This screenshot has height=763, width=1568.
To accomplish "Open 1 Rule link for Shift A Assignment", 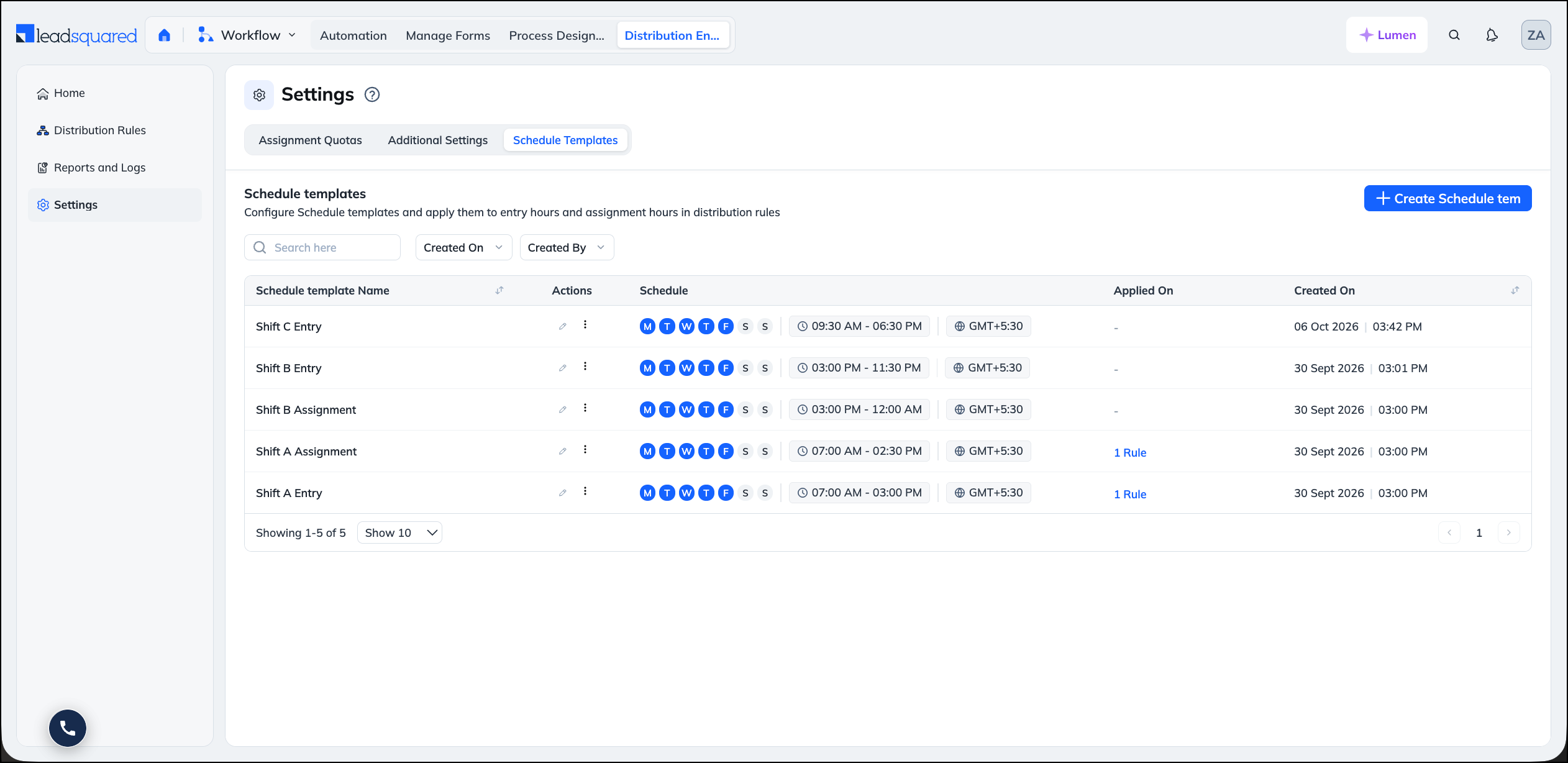I will (x=1129, y=452).
